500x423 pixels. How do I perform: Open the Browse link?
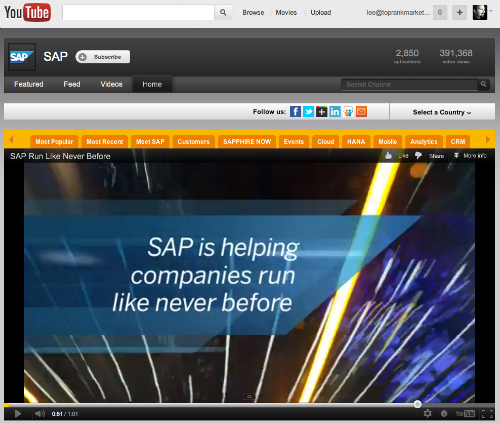253,13
